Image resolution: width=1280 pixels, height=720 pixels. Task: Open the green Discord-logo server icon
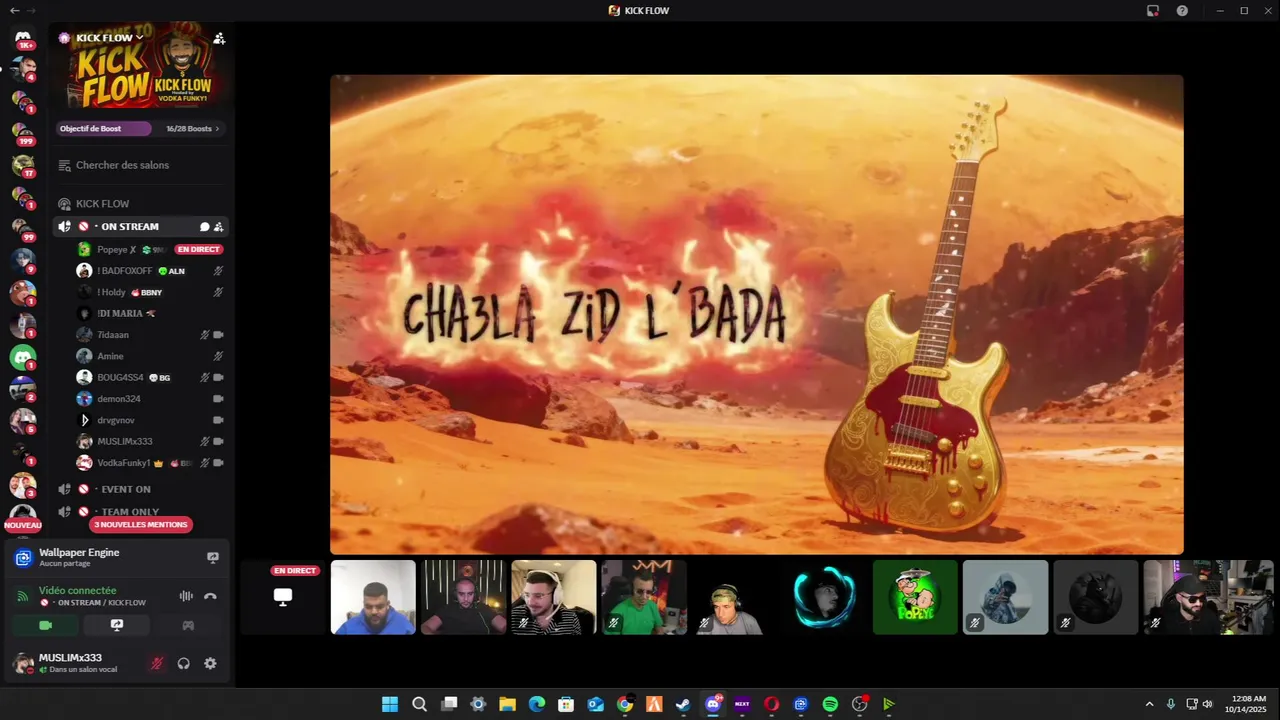pos(23,357)
